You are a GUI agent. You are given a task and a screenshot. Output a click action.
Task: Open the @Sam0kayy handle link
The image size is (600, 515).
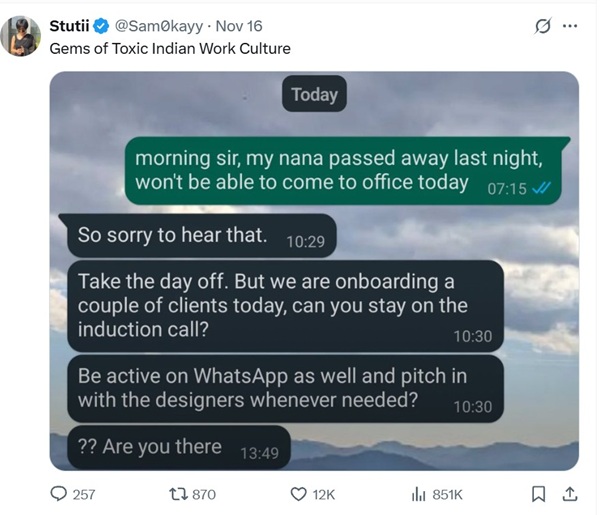(x=158, y=26)
